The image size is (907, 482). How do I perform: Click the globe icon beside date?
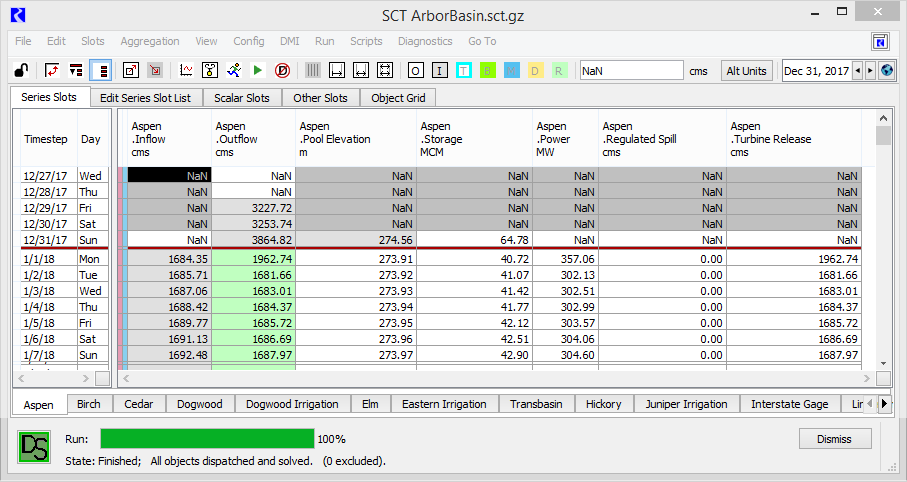[886, 71]
